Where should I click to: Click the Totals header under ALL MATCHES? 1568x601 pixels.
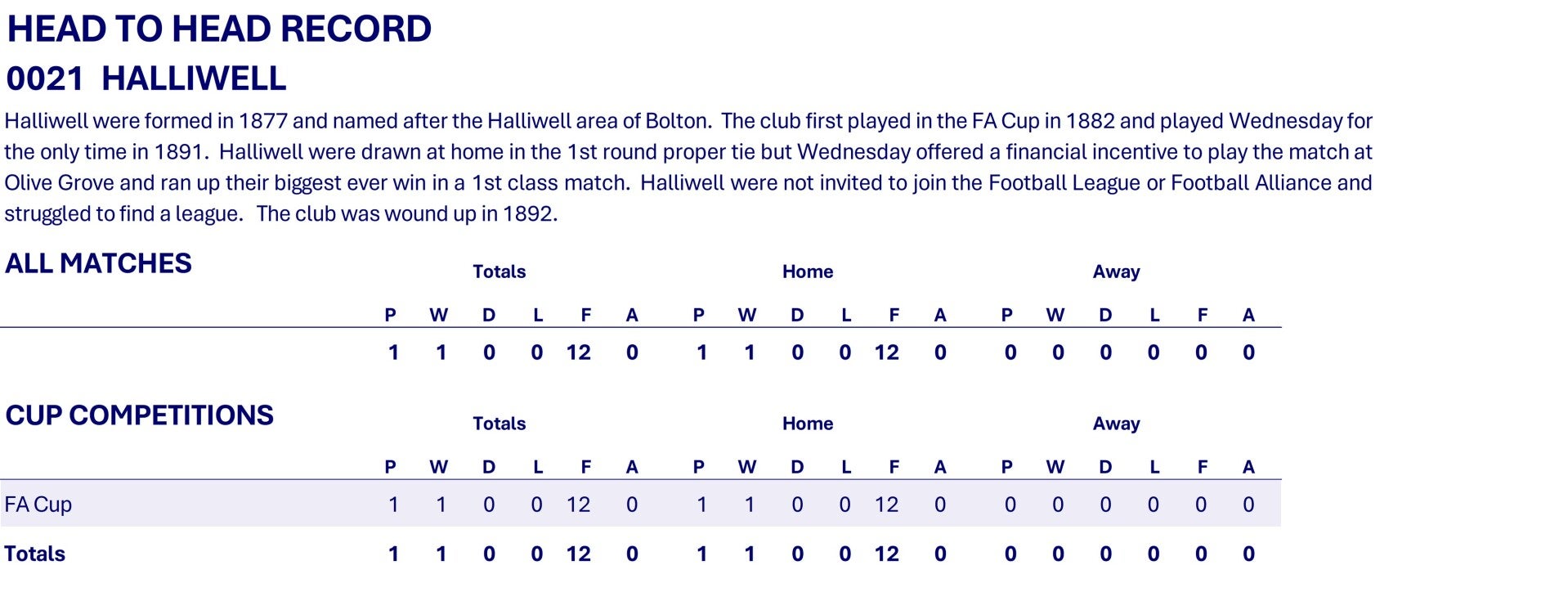(x=499, y=271)
